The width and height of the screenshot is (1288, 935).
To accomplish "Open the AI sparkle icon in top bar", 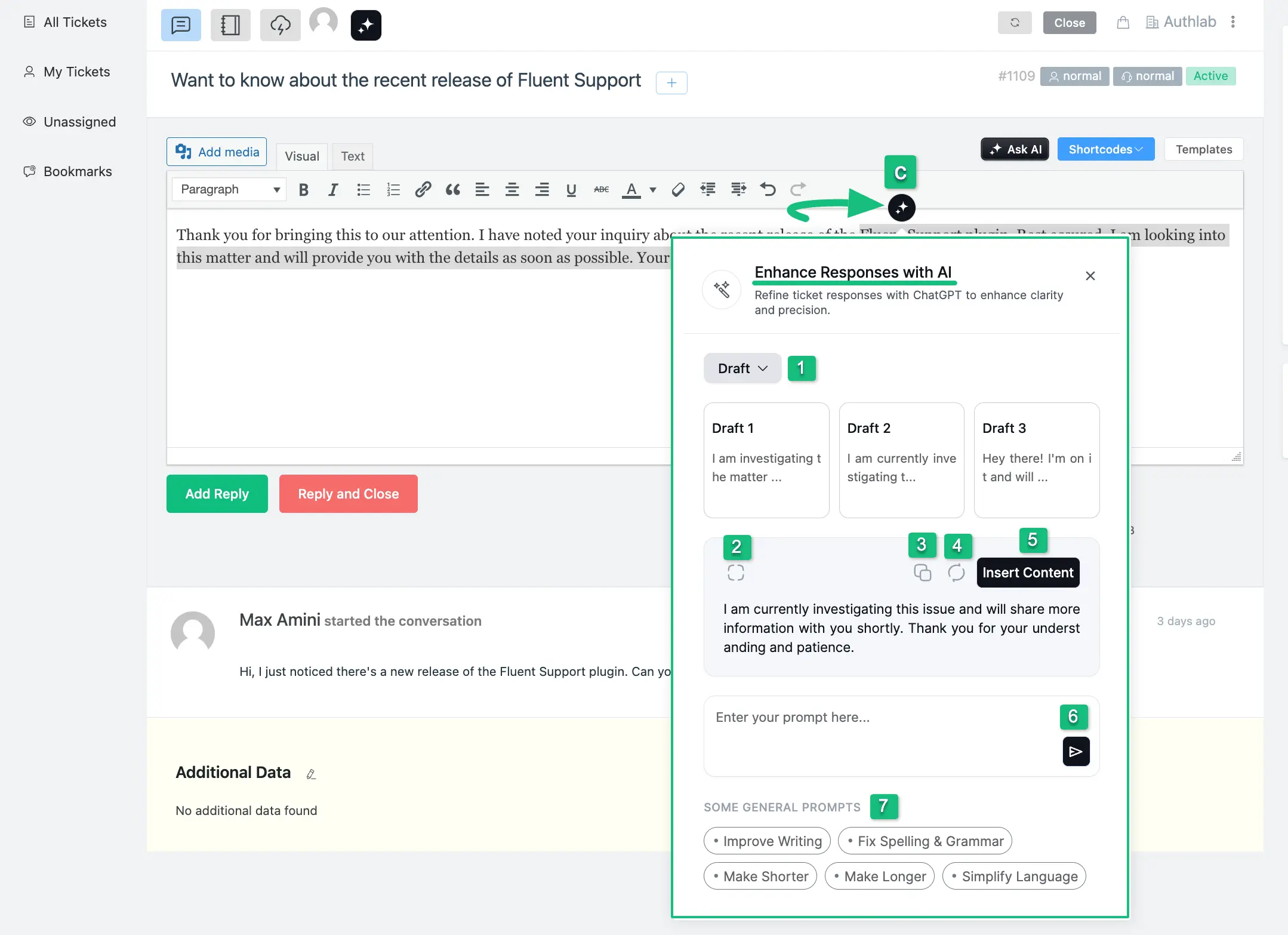I will tap(366, 25).
